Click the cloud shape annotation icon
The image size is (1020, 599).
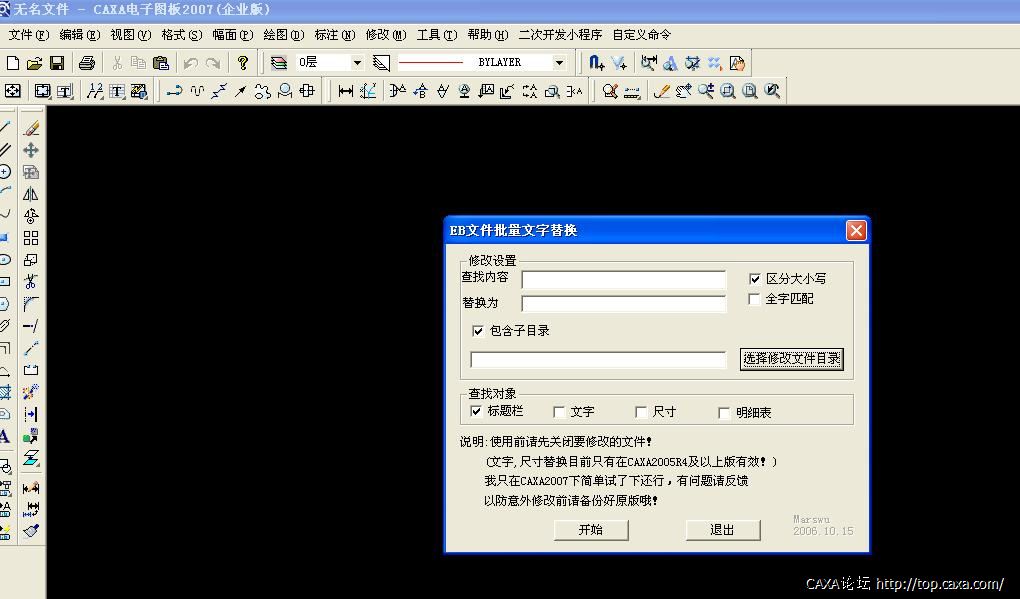262,91
